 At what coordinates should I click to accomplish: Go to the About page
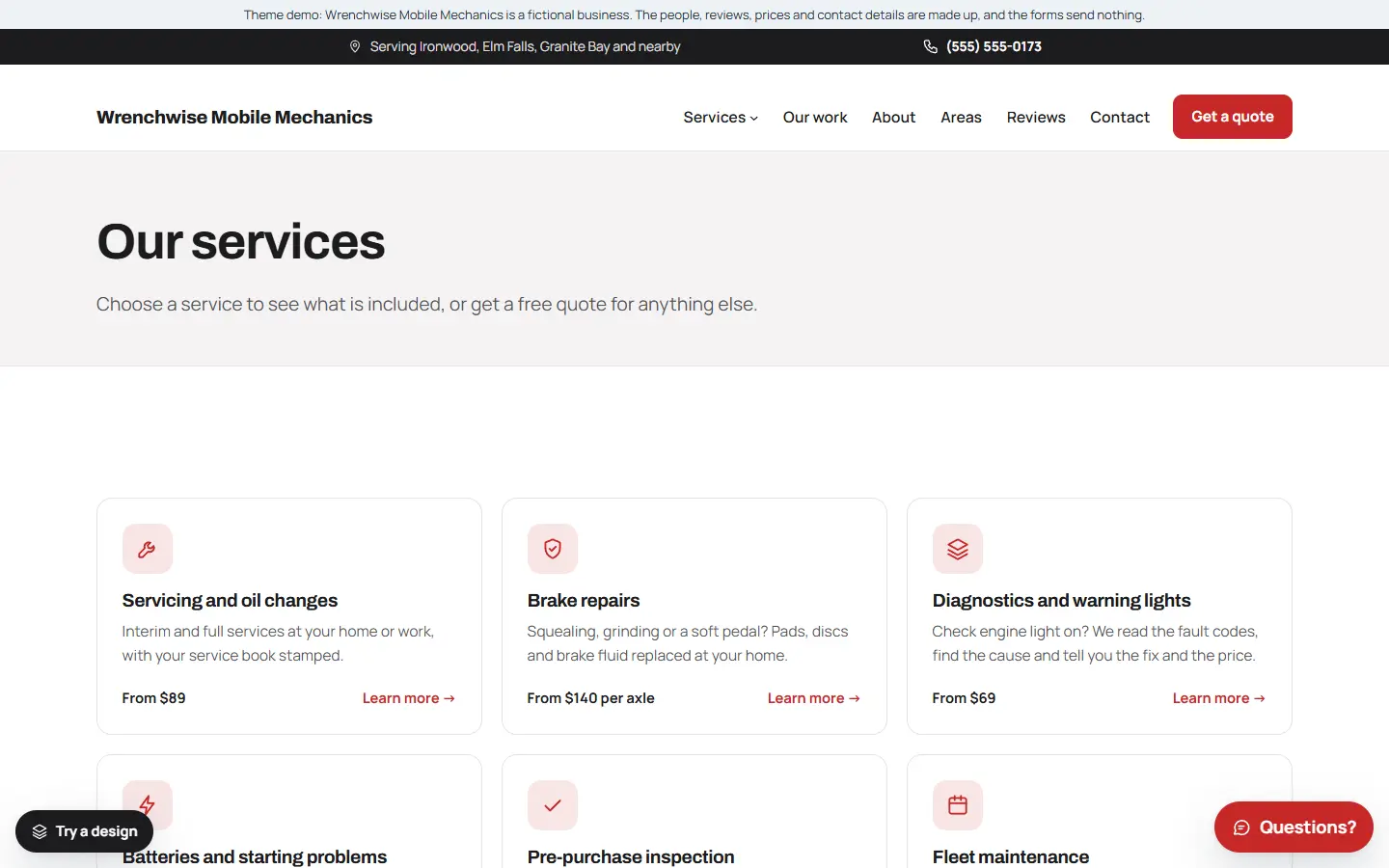[894, 117]
